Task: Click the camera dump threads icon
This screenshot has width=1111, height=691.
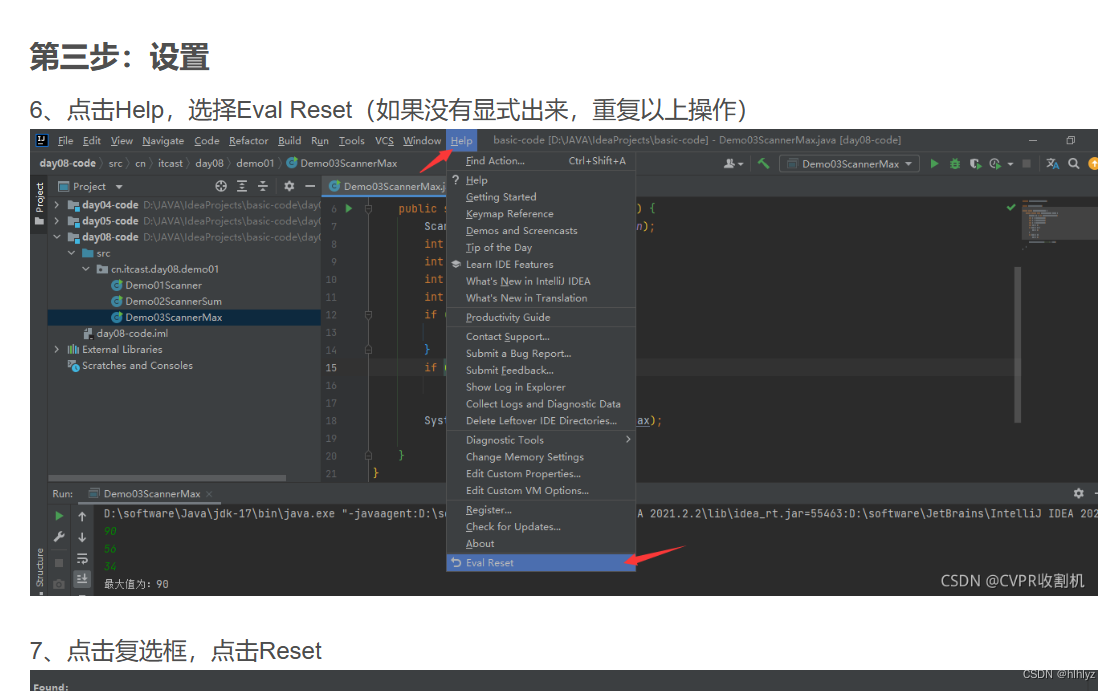Action: pyautogui.click(x=60, y=584)
